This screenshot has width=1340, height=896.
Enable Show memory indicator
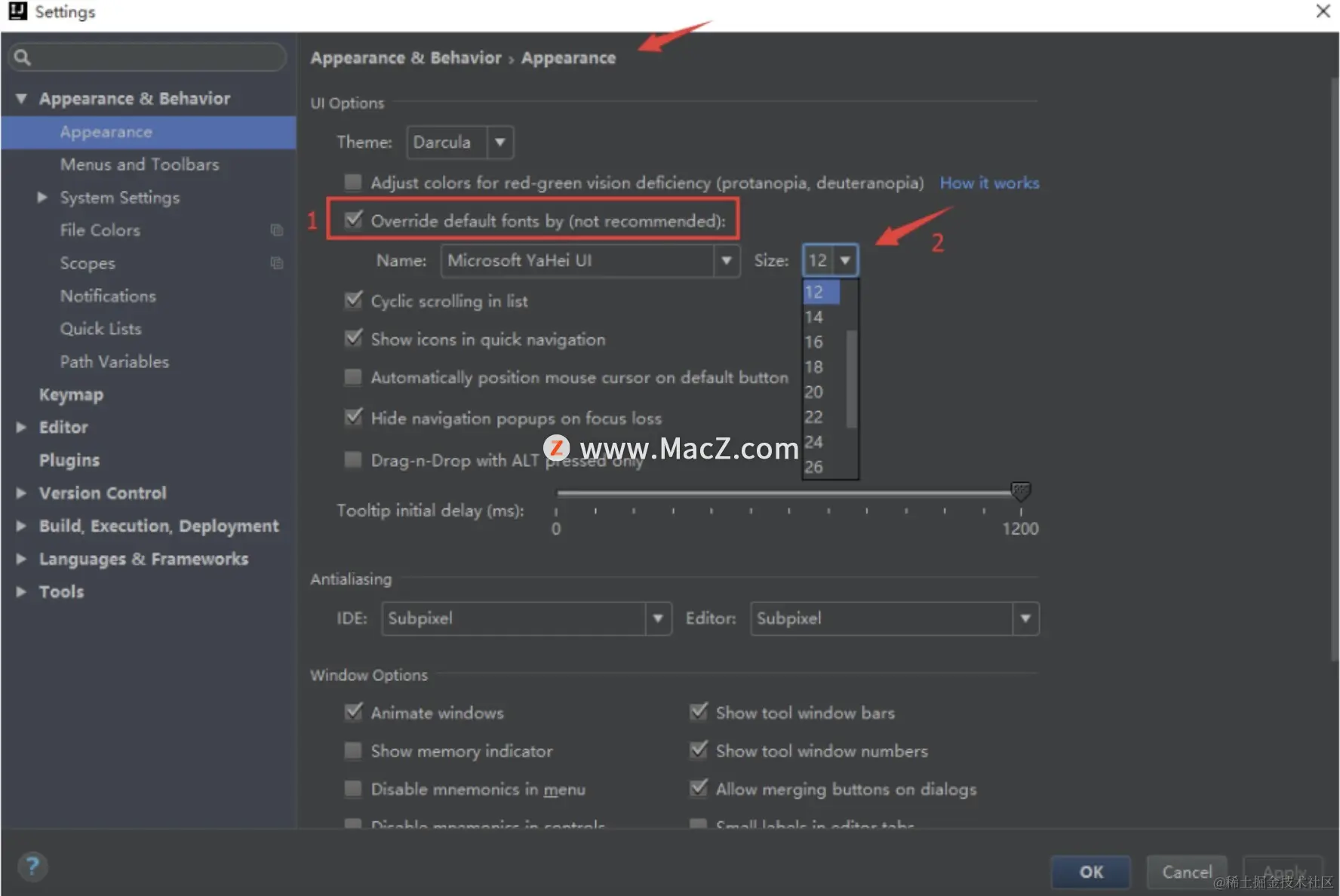(352, 750)
